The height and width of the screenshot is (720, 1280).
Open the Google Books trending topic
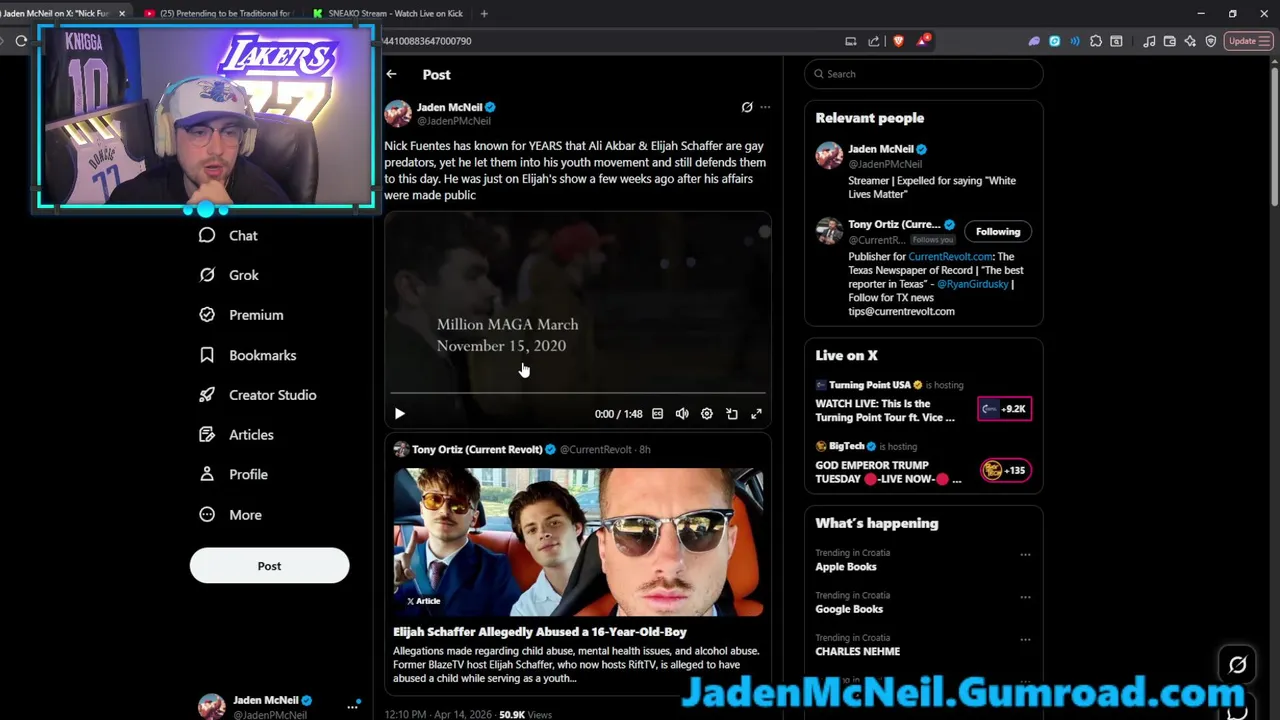tap(849, 609)
